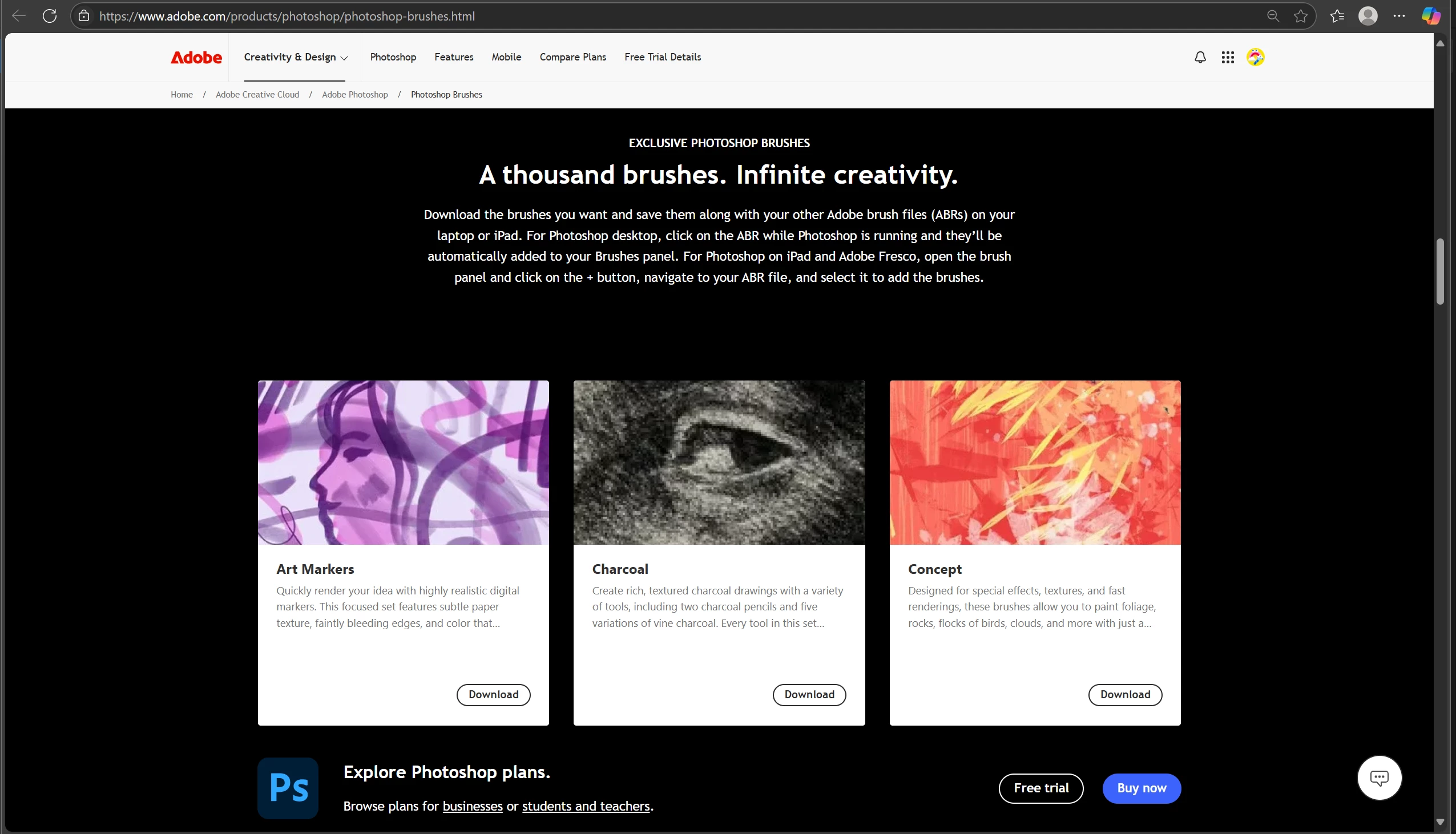The image size is (1456, 834).
Task: Go to Compare Plans tab
Action: pyautogui.click(x=572, y=57)
